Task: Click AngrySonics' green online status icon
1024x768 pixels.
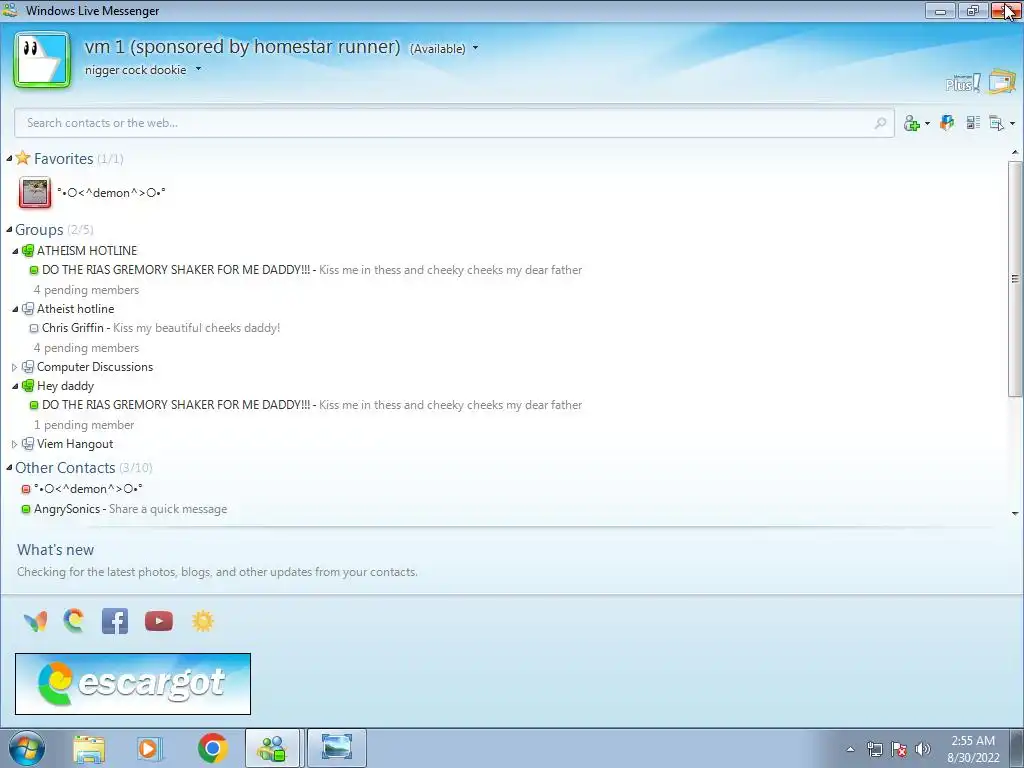Action: (25, 509)
